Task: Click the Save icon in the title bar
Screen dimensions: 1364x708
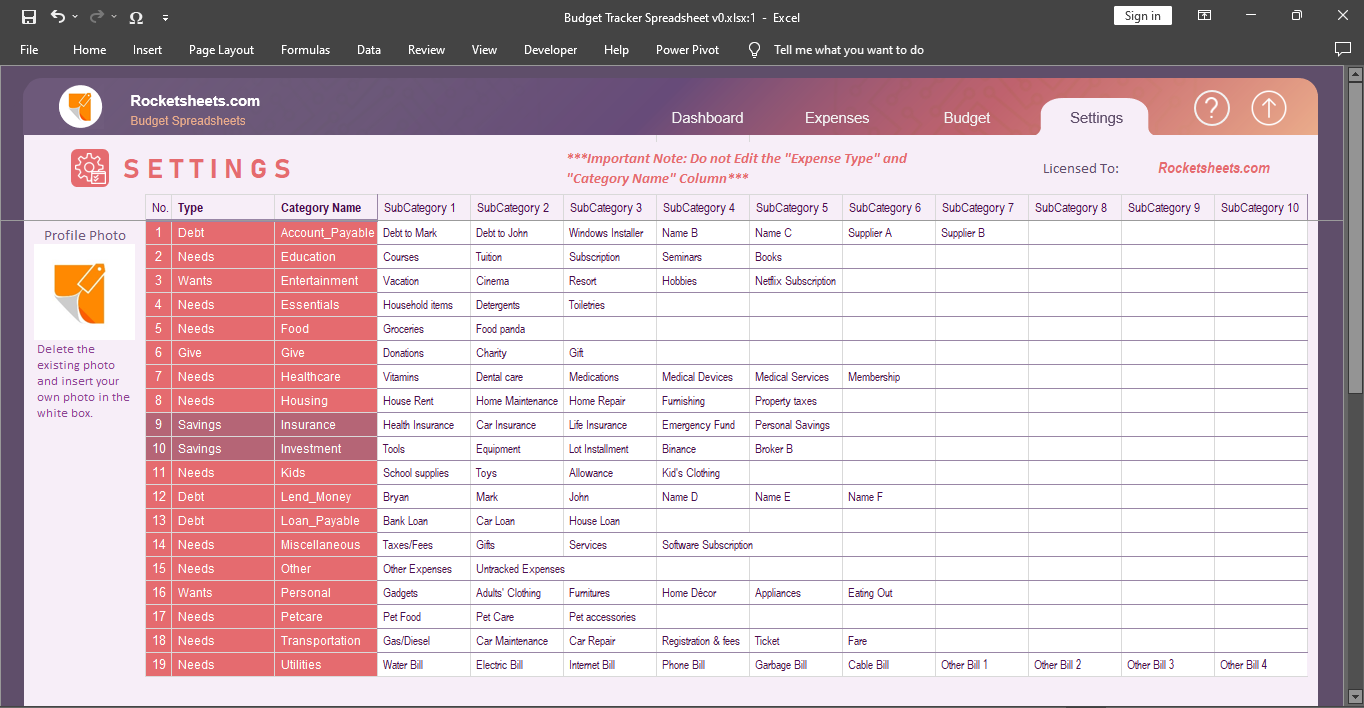Action: click(29, 16)
